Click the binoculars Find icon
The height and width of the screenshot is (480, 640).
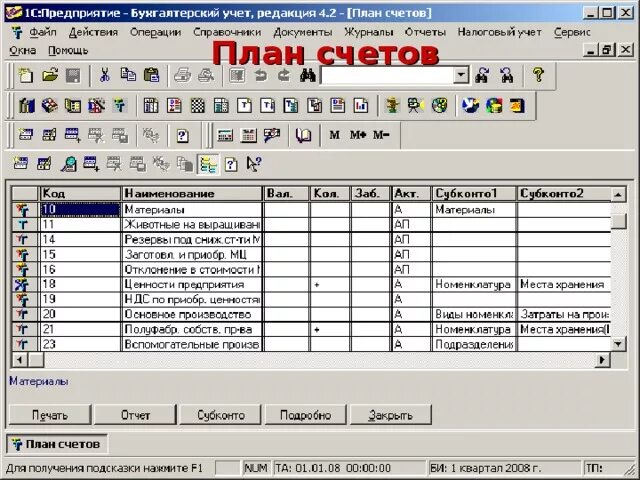click(x=308, y=76)
